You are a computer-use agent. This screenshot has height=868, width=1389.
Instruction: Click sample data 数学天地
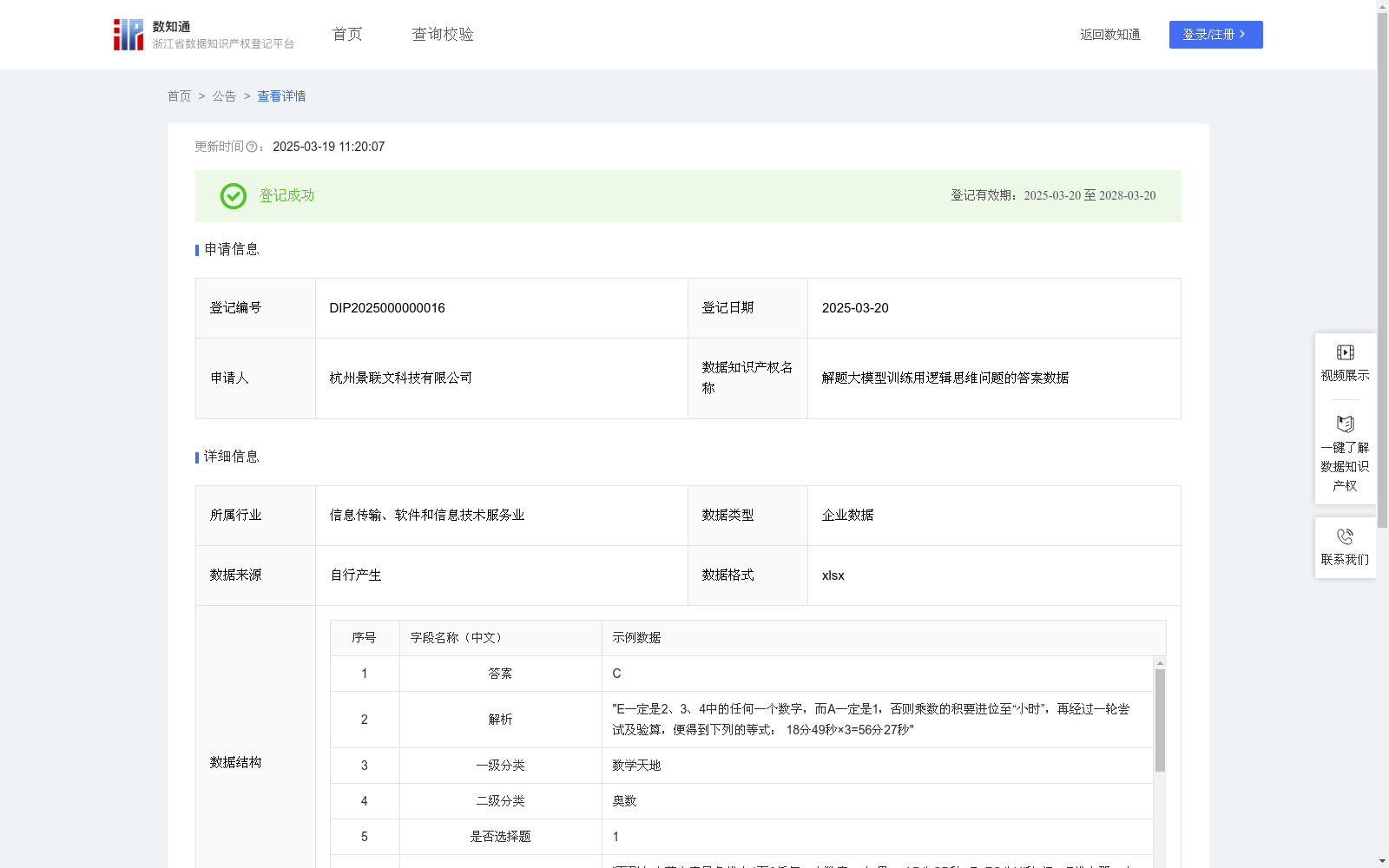click(636, 766)
